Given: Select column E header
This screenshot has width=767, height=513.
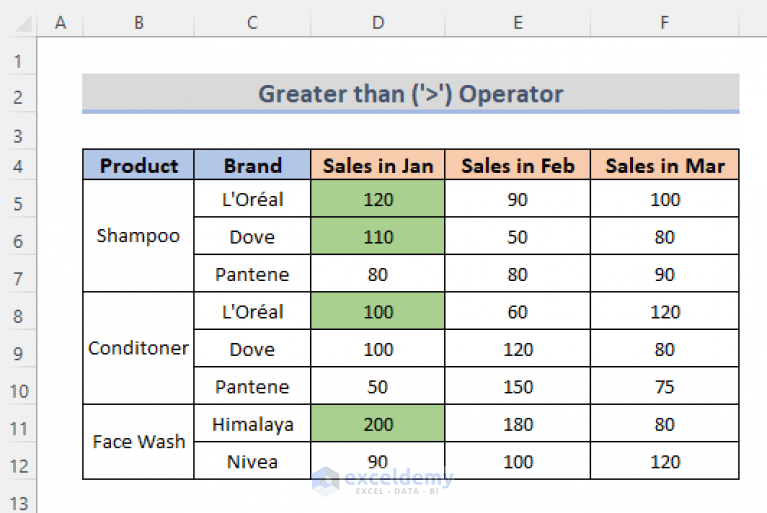Looking at the screenshot, I should click(x=518, y=22).
